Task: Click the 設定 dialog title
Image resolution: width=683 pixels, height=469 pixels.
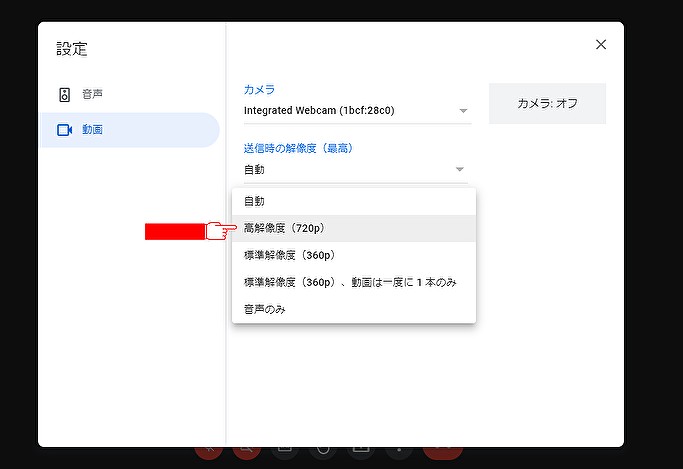Action: tap(72, 49)
